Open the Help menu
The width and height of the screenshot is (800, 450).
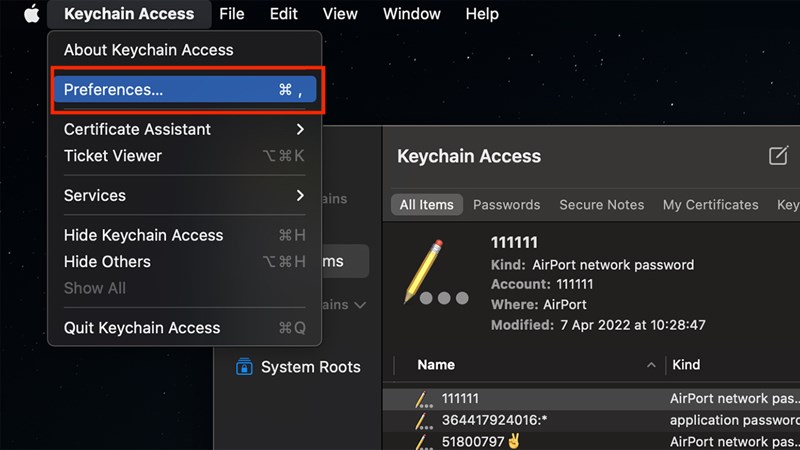(482, 14)
